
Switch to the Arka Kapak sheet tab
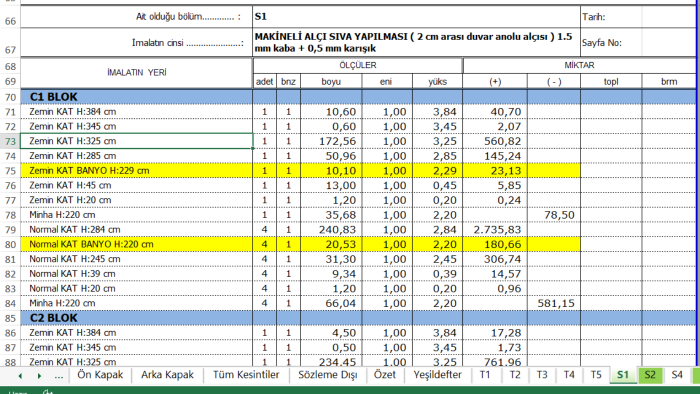(x=167, y=375)
